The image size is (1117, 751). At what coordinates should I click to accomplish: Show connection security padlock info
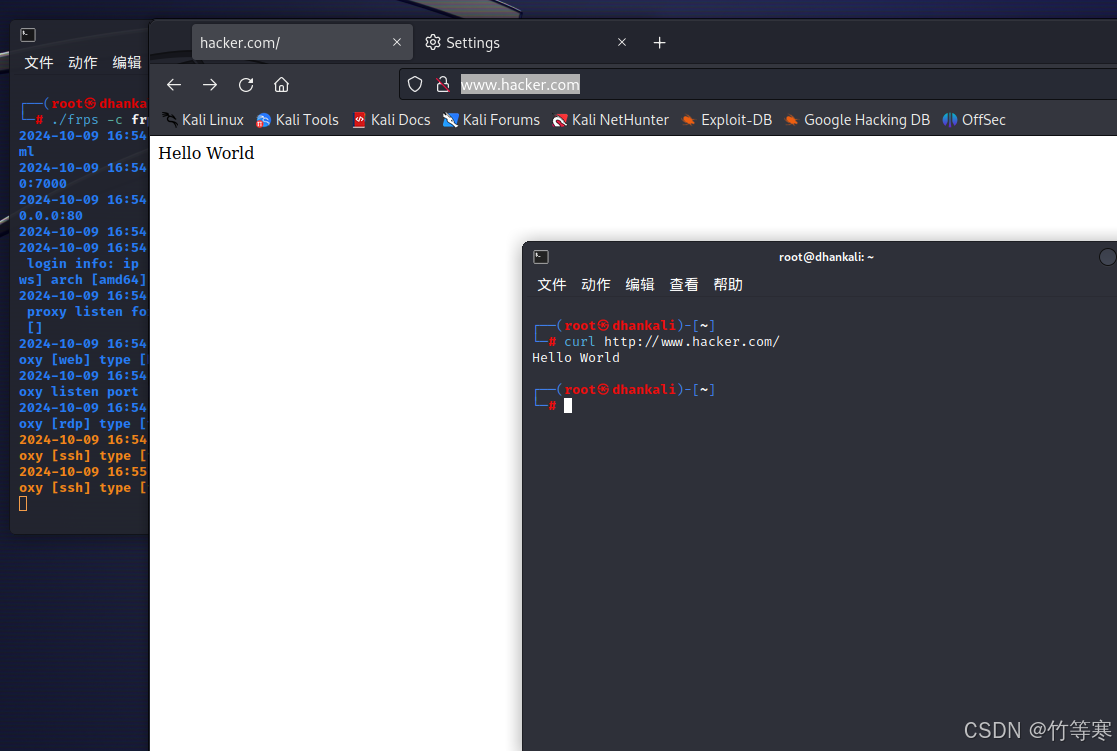pyautogui.click(x=442, y=85)
